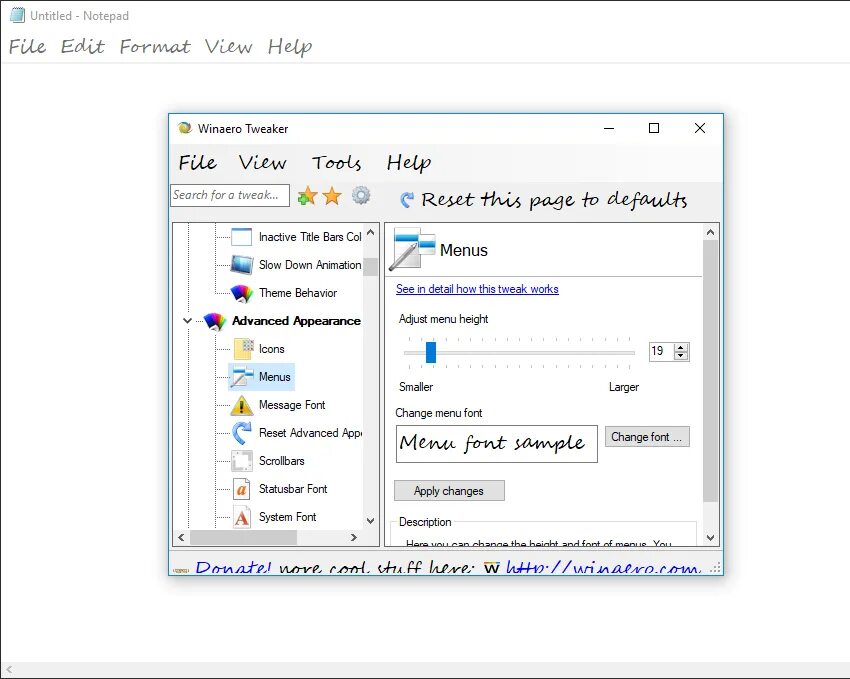This screenshot has width=850, height=679.
Task: Click the Apply changes button
Action: (x=449, y=490)
